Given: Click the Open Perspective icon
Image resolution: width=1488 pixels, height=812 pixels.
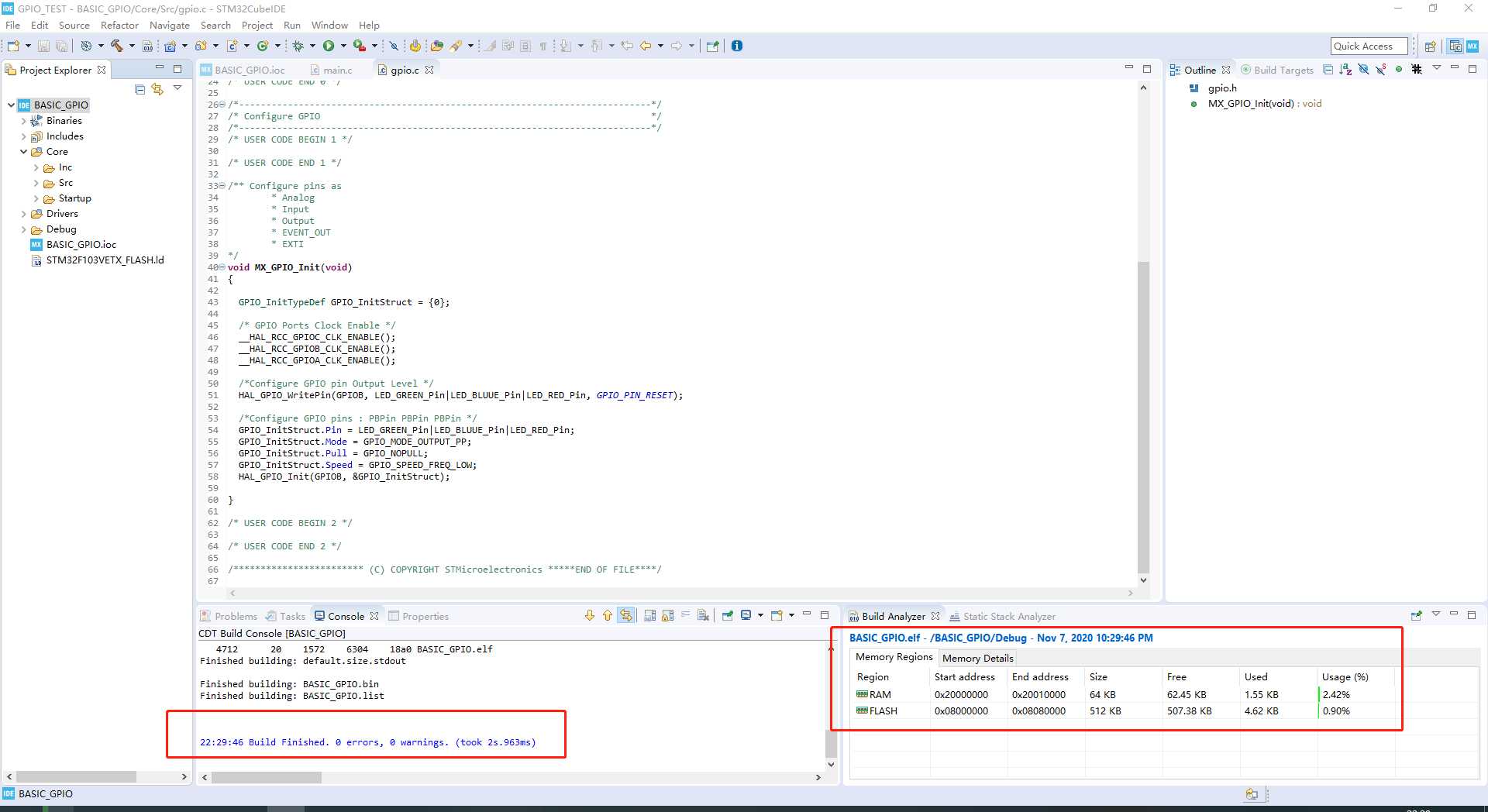Looking at the screenshot, I should click(x=1431, y=46).
